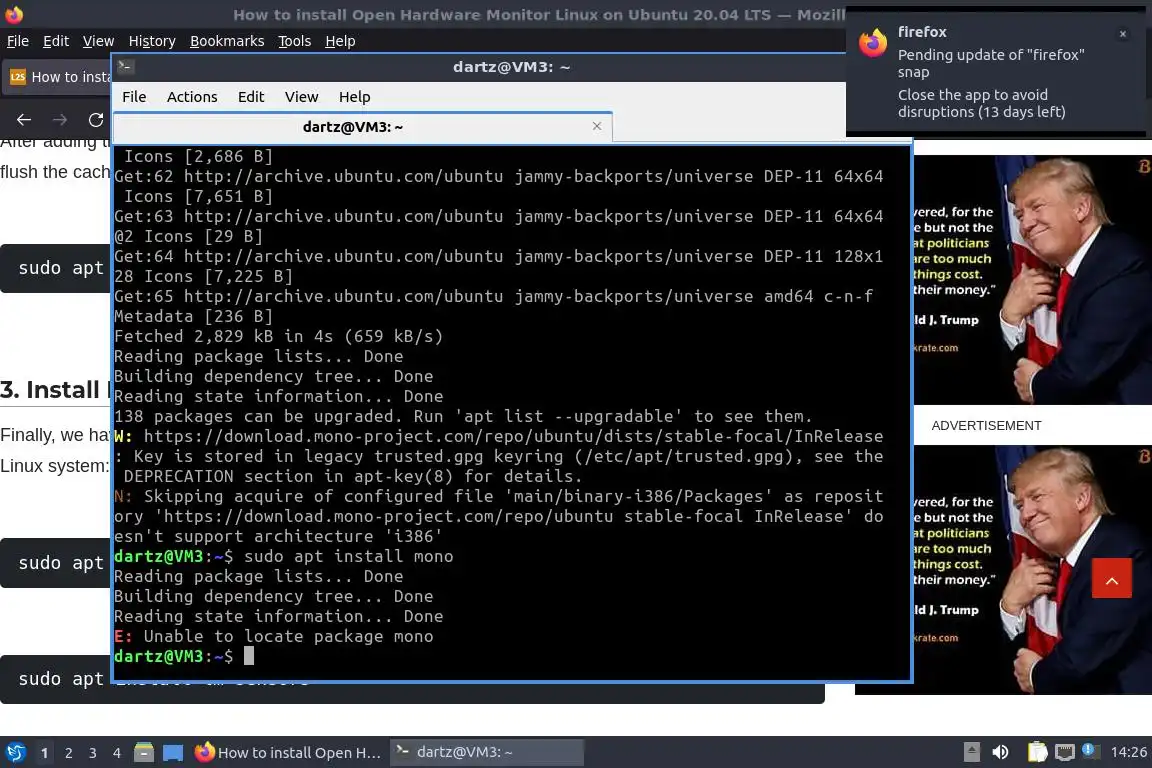The width and height of the screenshot is (1152, 768).
Task: Click the 'Fetched 2,829 kB in 4s' line
Action: pos(278,337)
